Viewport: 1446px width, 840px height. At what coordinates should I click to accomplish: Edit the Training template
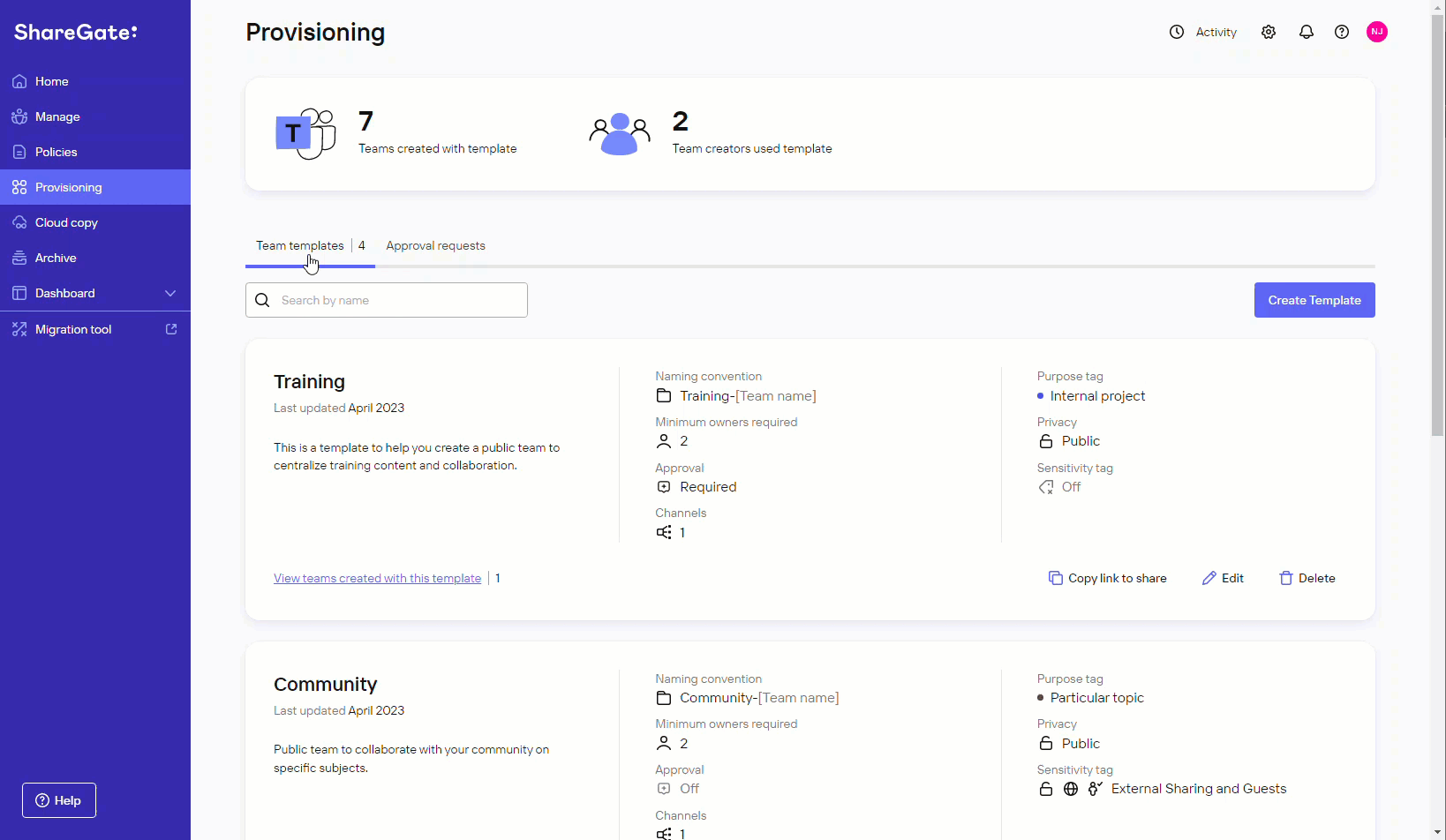(x=1223, y=578)
